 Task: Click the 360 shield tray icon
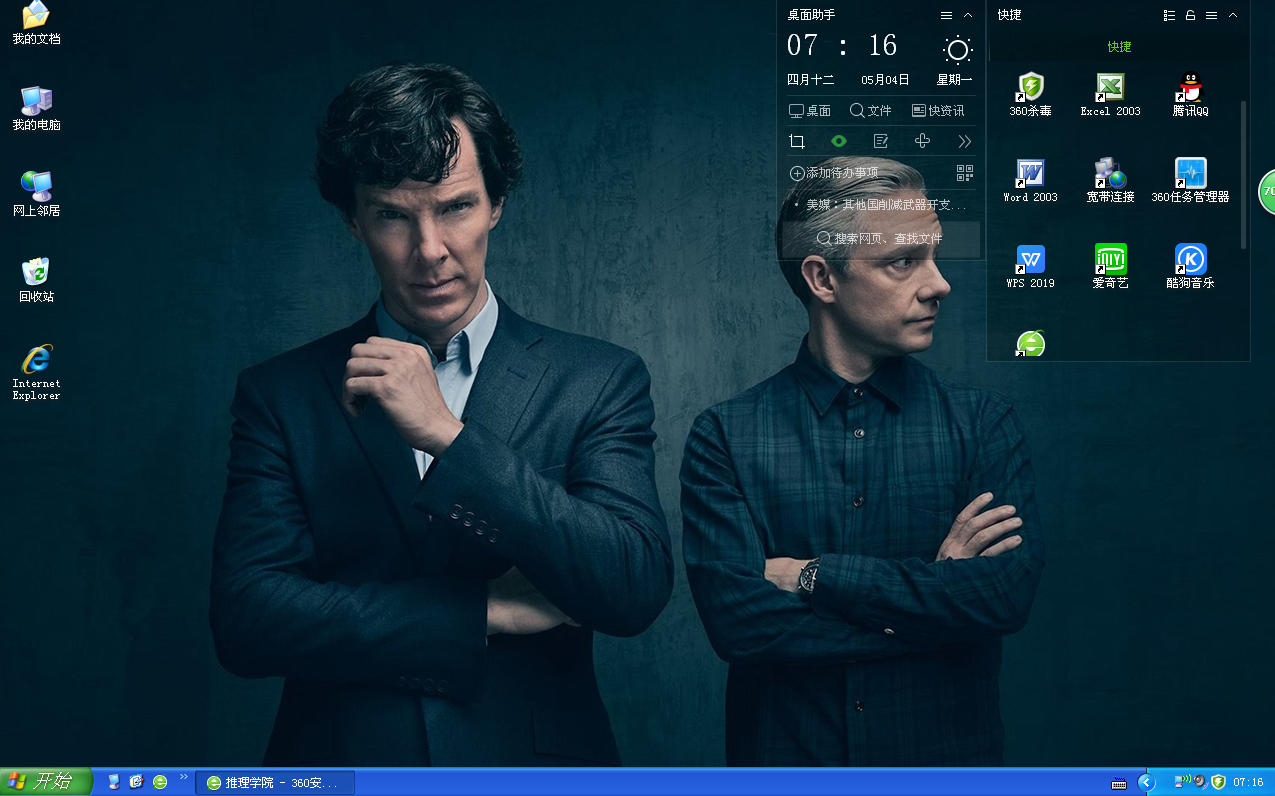click(x=1218, y=782)
